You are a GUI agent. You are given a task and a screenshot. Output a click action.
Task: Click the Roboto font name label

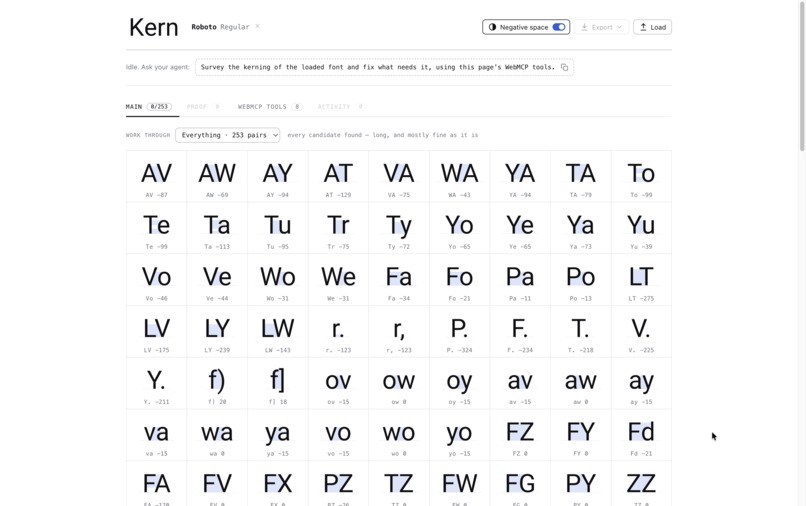[204, 27]
